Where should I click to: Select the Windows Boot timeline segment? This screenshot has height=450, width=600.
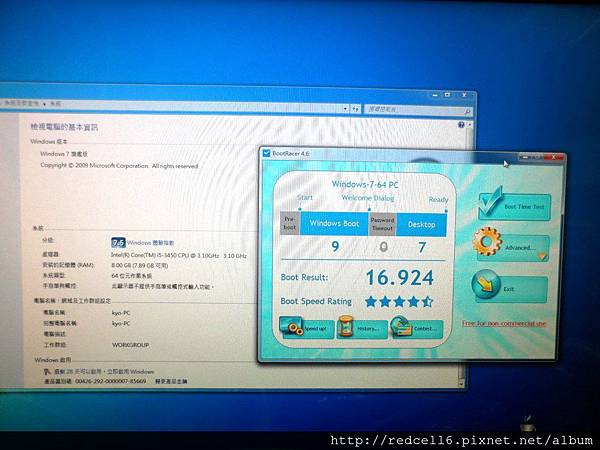point(334,223)
